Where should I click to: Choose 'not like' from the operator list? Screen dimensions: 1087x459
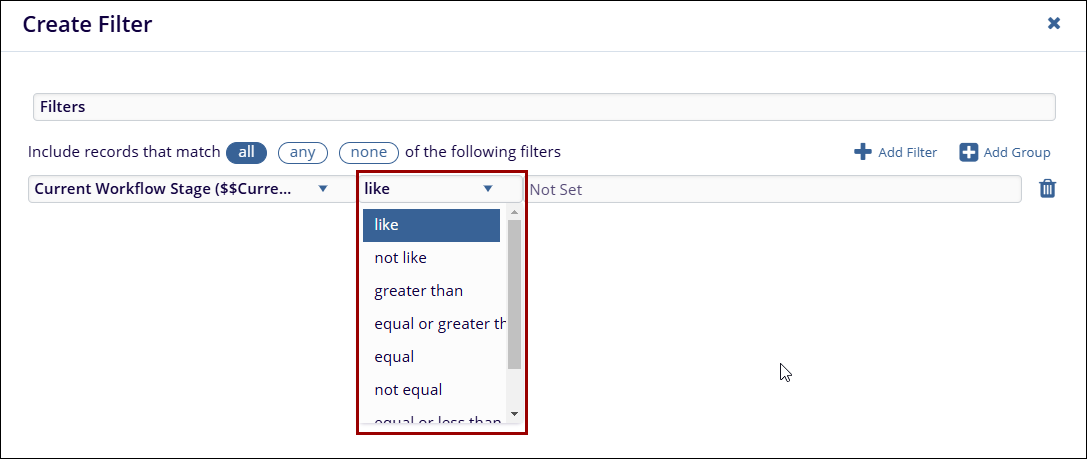[431, 258]
